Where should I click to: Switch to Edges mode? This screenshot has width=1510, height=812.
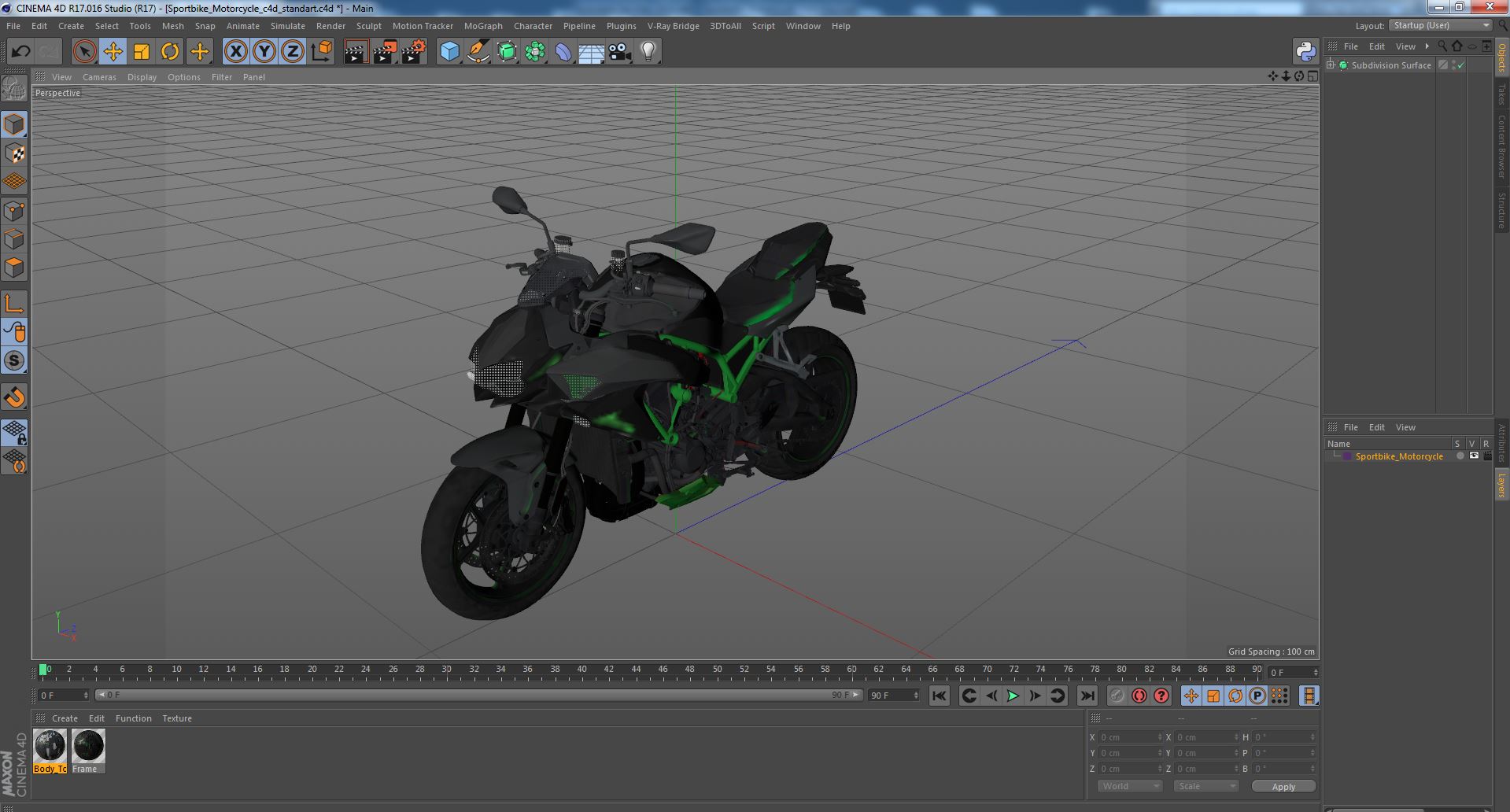[14, 239]
